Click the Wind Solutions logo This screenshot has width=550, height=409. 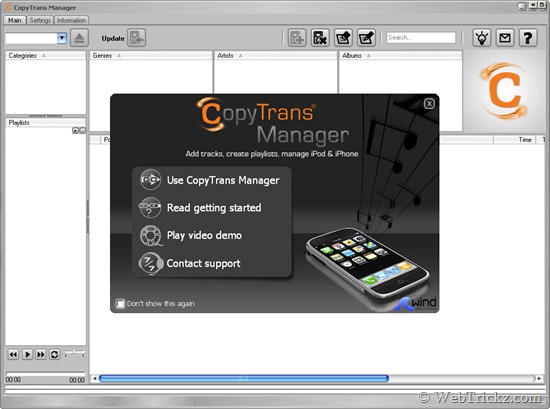416,304
